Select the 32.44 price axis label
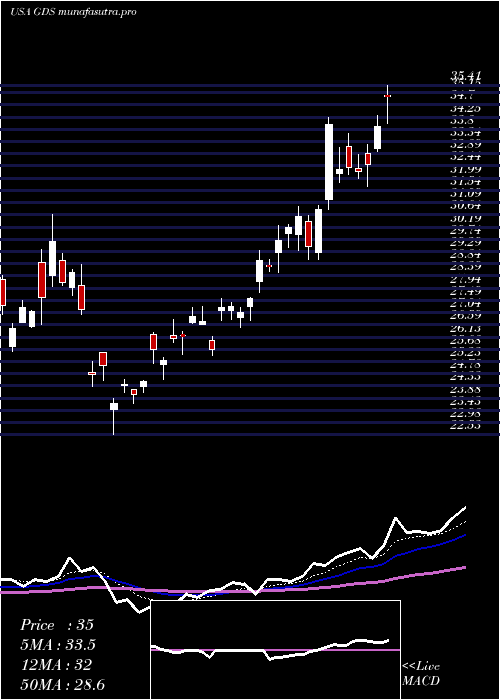500x700 pixels. coord(465,157)
